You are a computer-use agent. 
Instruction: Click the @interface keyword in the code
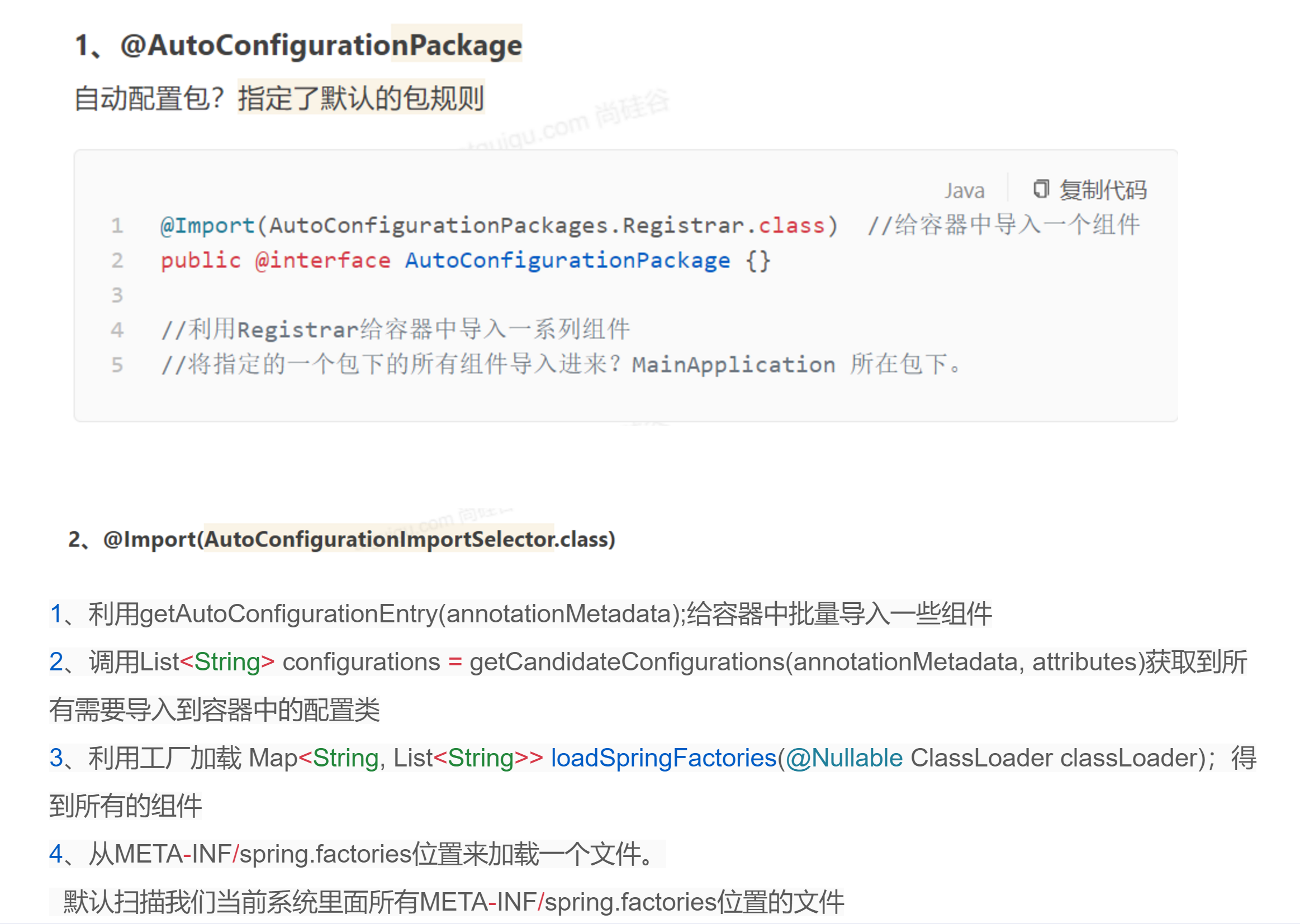322,260
